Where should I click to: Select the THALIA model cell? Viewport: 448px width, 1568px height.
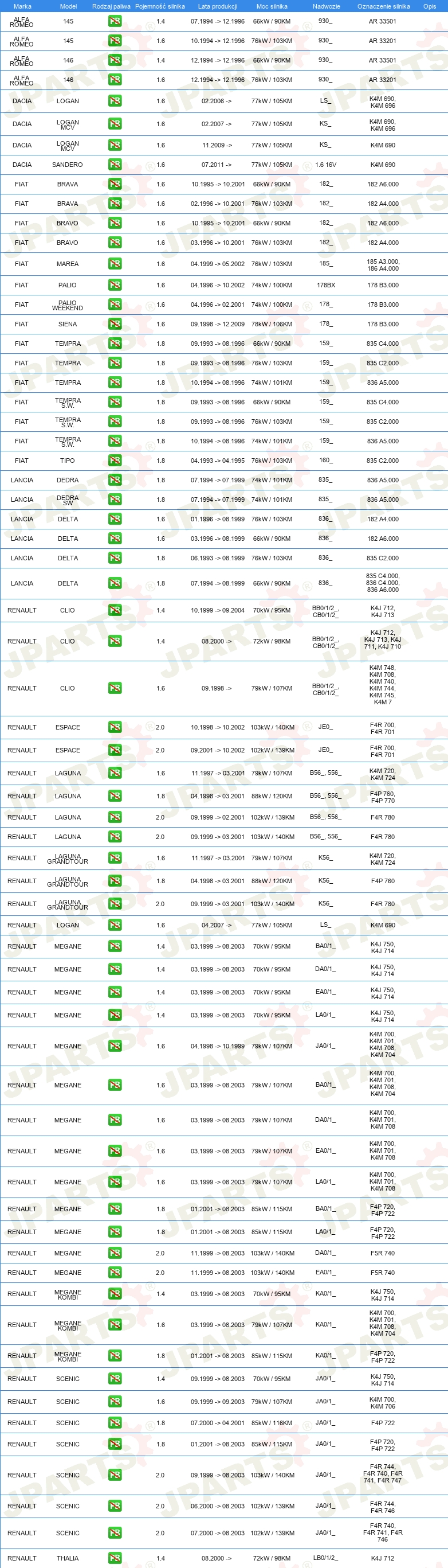point(68,1558)
